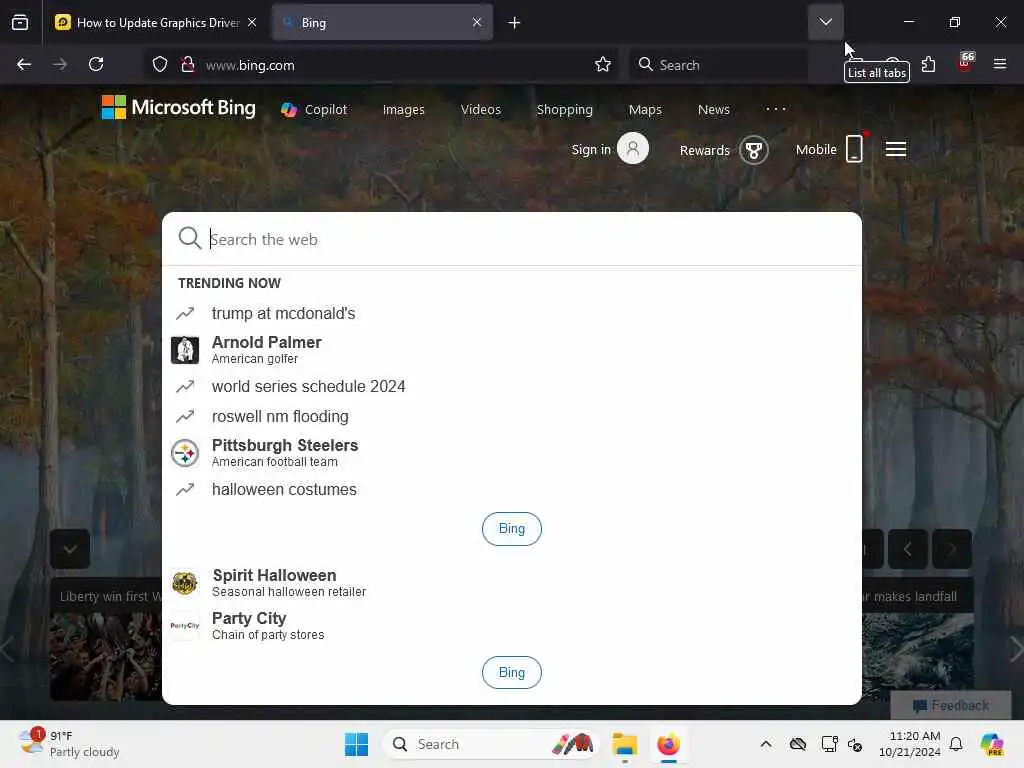
Task: Select Spirit Halloween suggestion
Action: coord(512,583)
